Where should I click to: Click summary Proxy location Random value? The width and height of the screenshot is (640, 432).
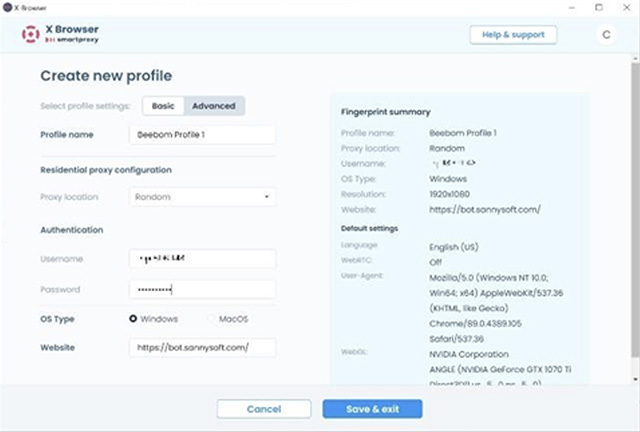point(447,148)
